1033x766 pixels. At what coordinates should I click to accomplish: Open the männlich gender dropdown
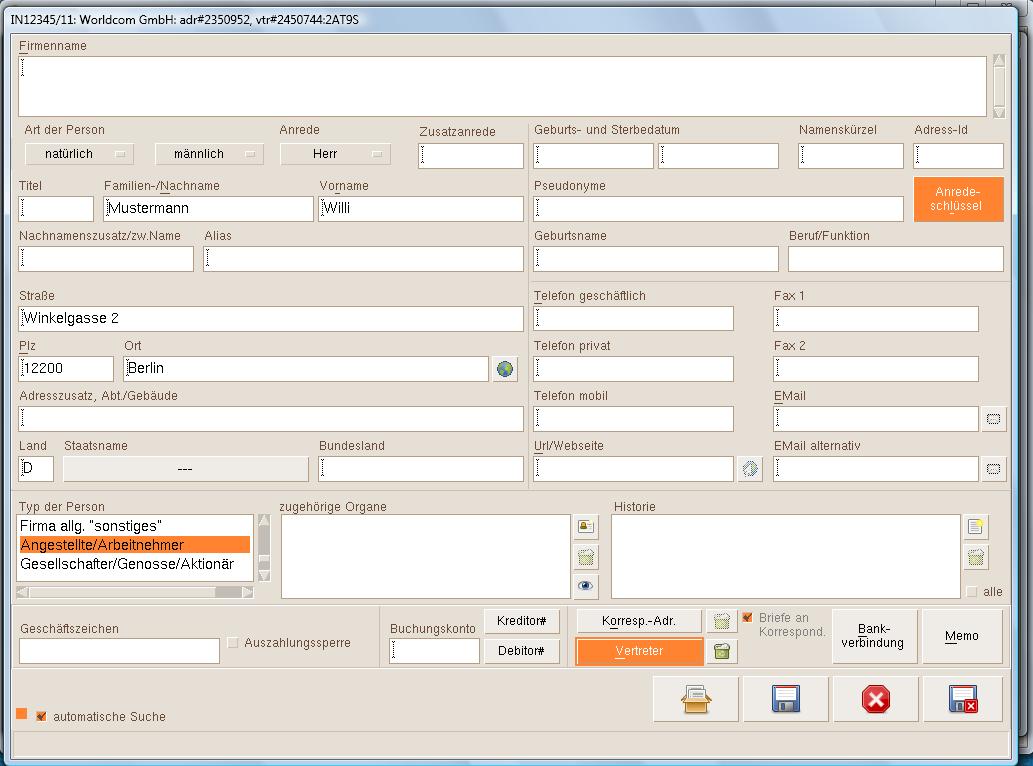(209, 154)
